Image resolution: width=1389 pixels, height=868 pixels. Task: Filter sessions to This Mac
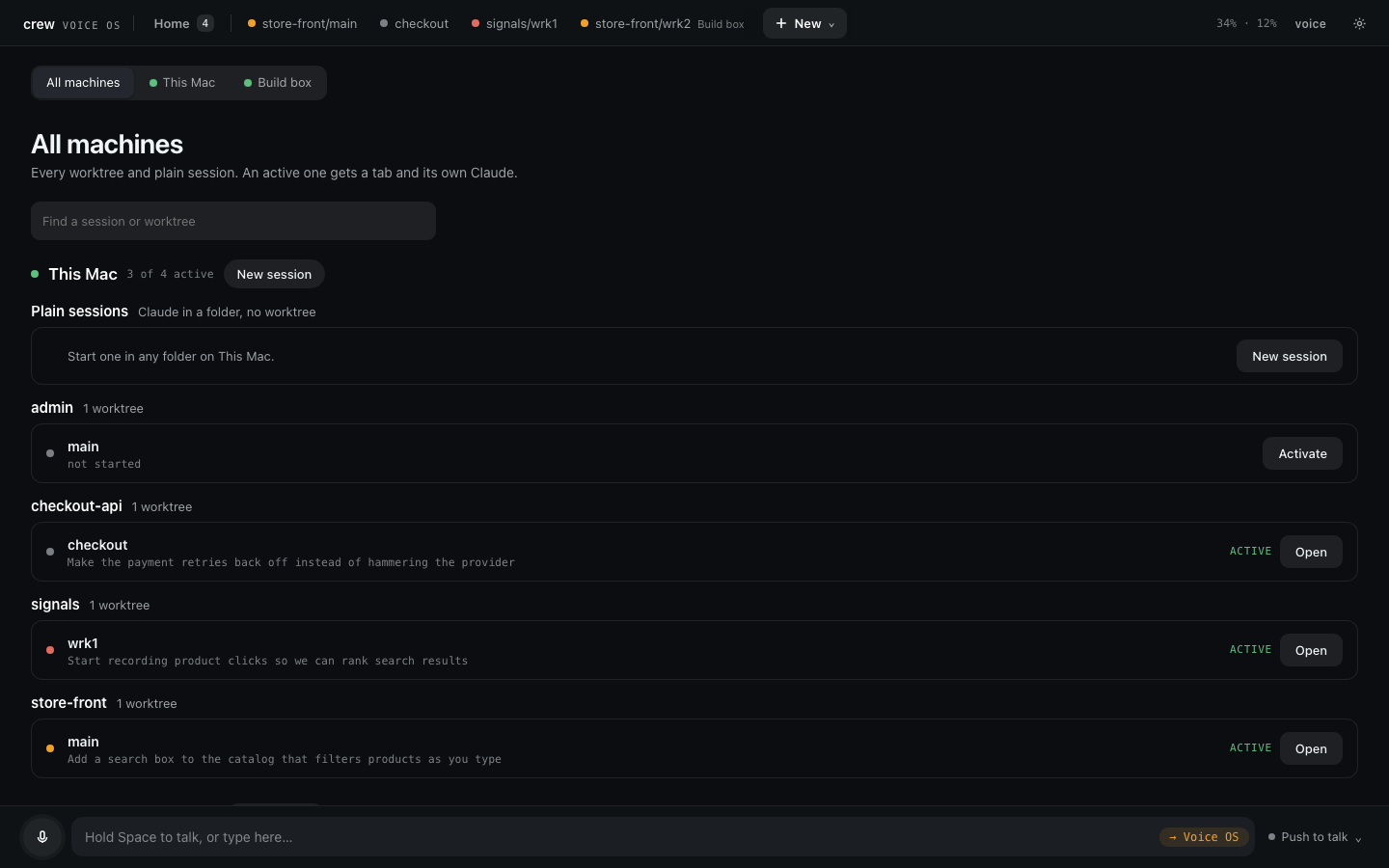(182, 83)
